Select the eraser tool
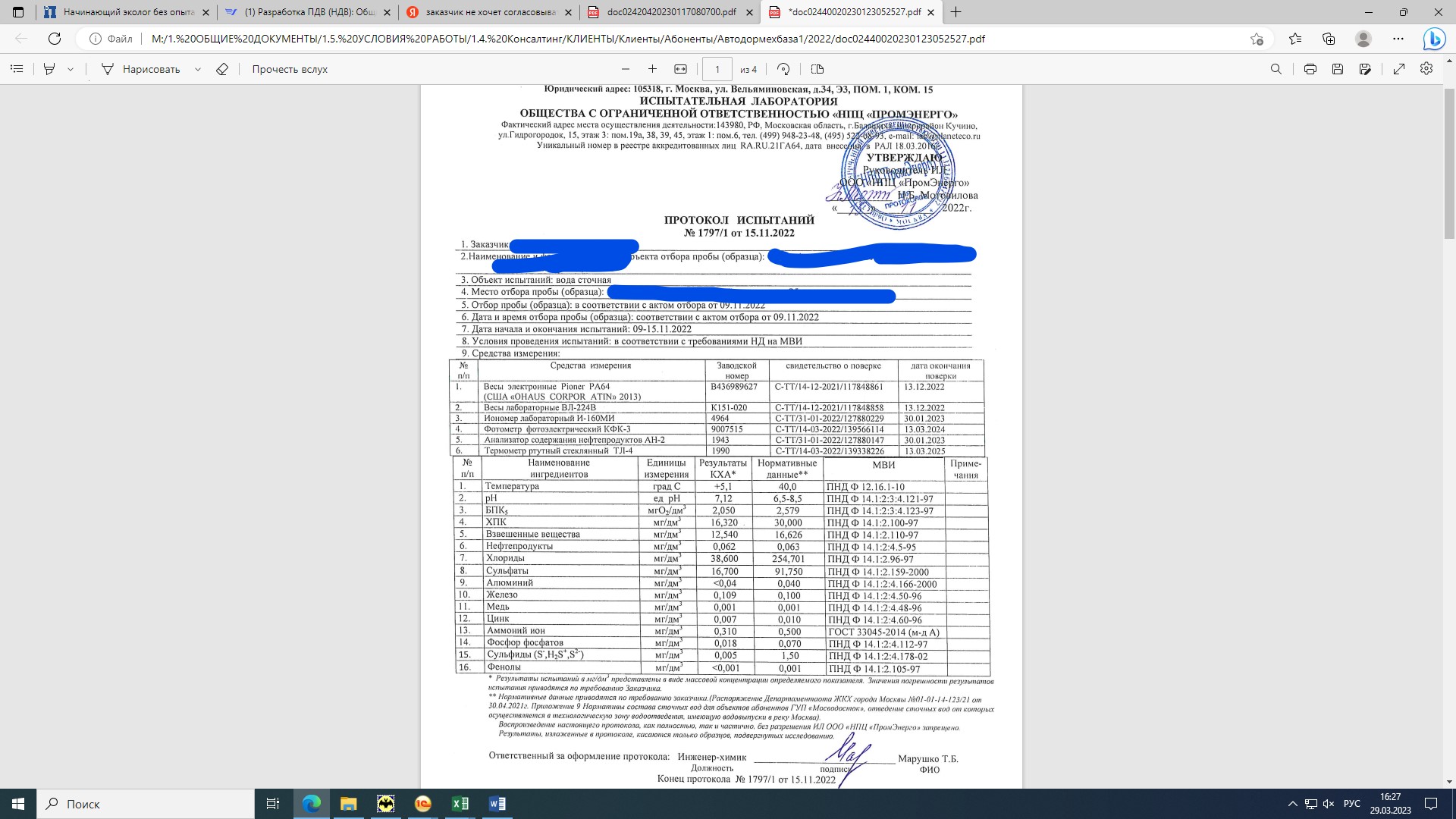This screenshot has height=819, width=1456. click(x=222, y=69)
